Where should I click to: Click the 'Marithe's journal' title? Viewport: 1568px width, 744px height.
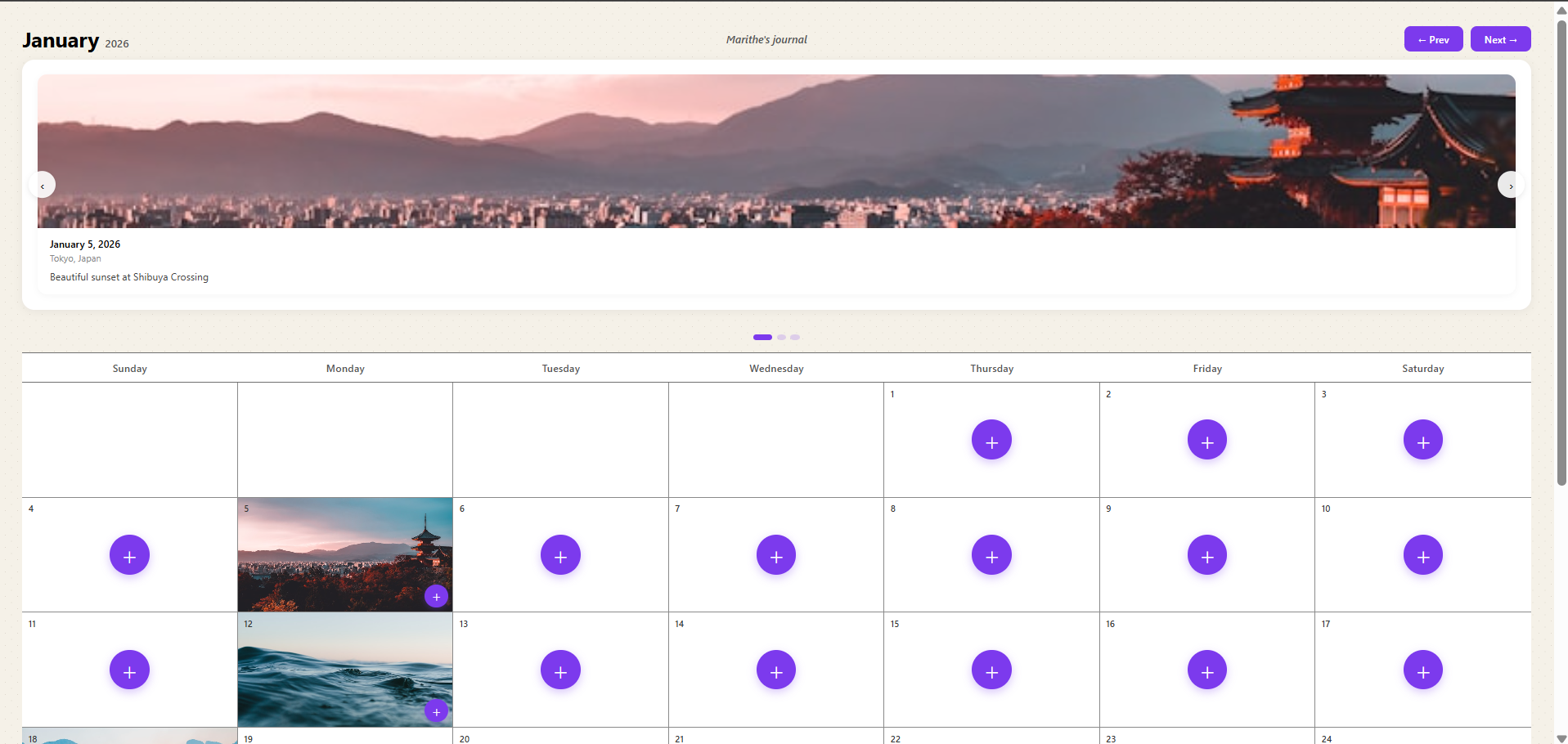click(x=766, y=39)
